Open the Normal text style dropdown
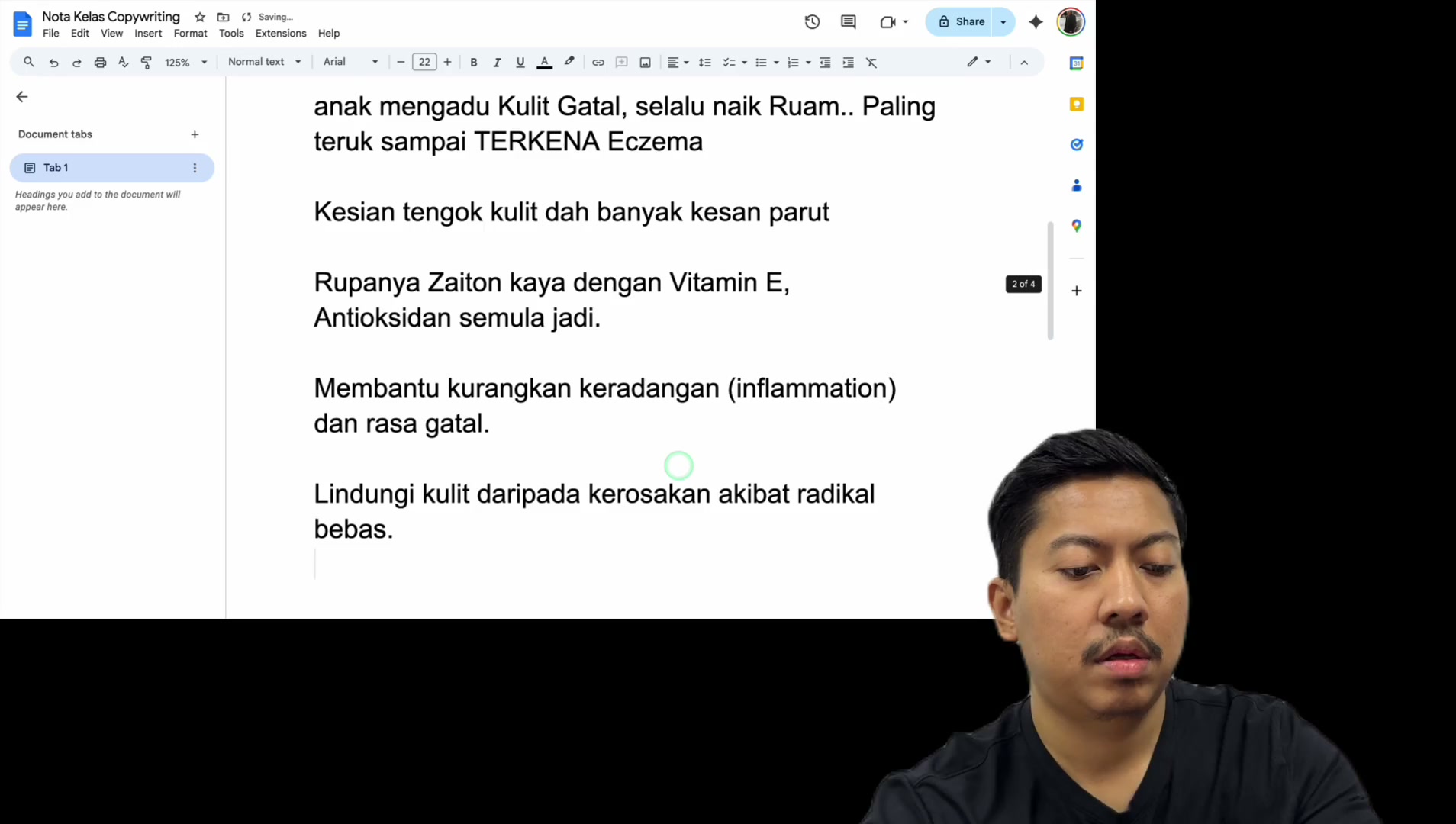Screen dimensions: 1456x824 point(264,62)
